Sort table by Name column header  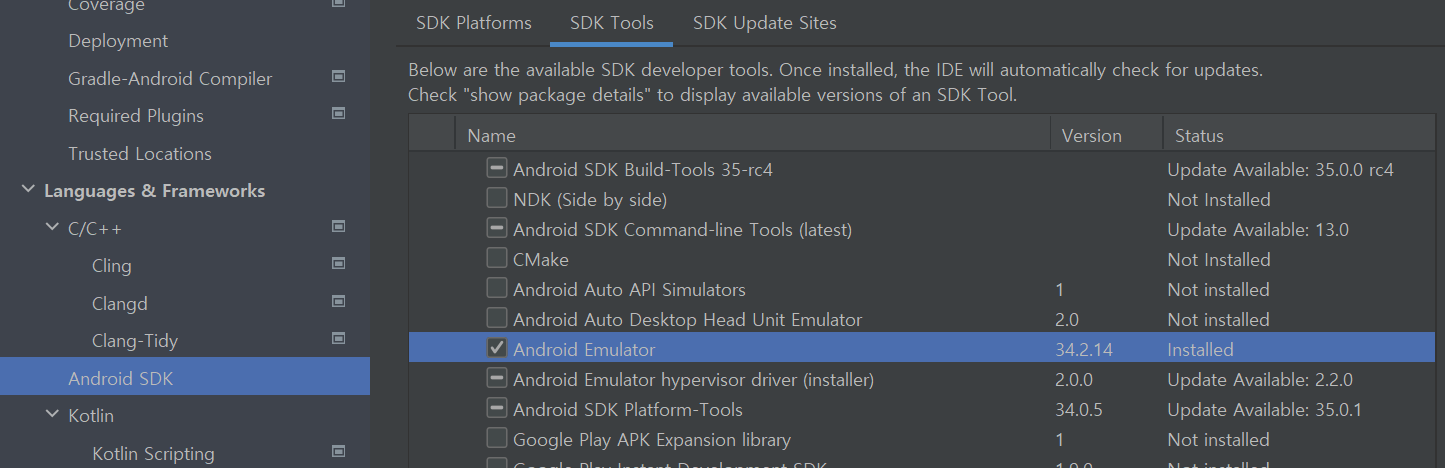click(752, 135)
